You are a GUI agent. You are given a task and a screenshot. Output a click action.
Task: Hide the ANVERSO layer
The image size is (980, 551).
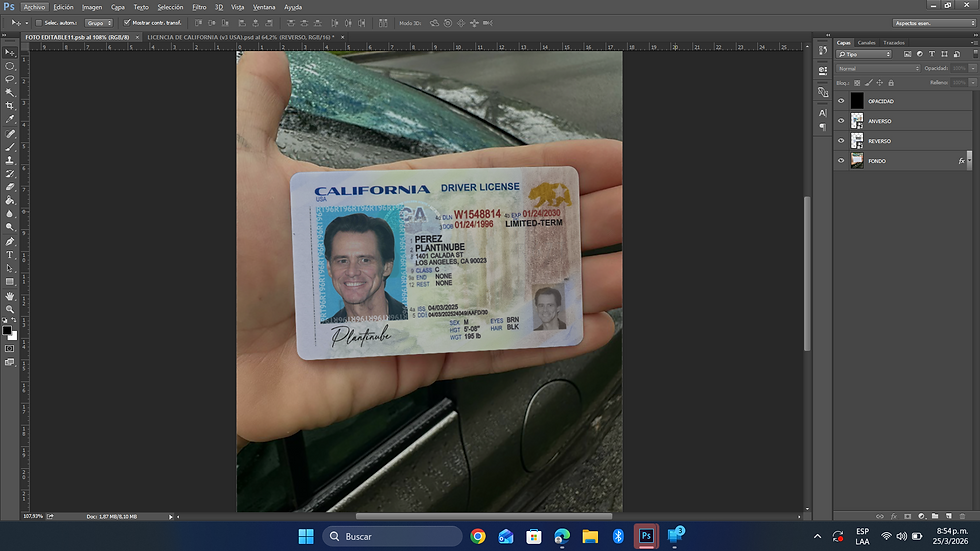point(841,121)
